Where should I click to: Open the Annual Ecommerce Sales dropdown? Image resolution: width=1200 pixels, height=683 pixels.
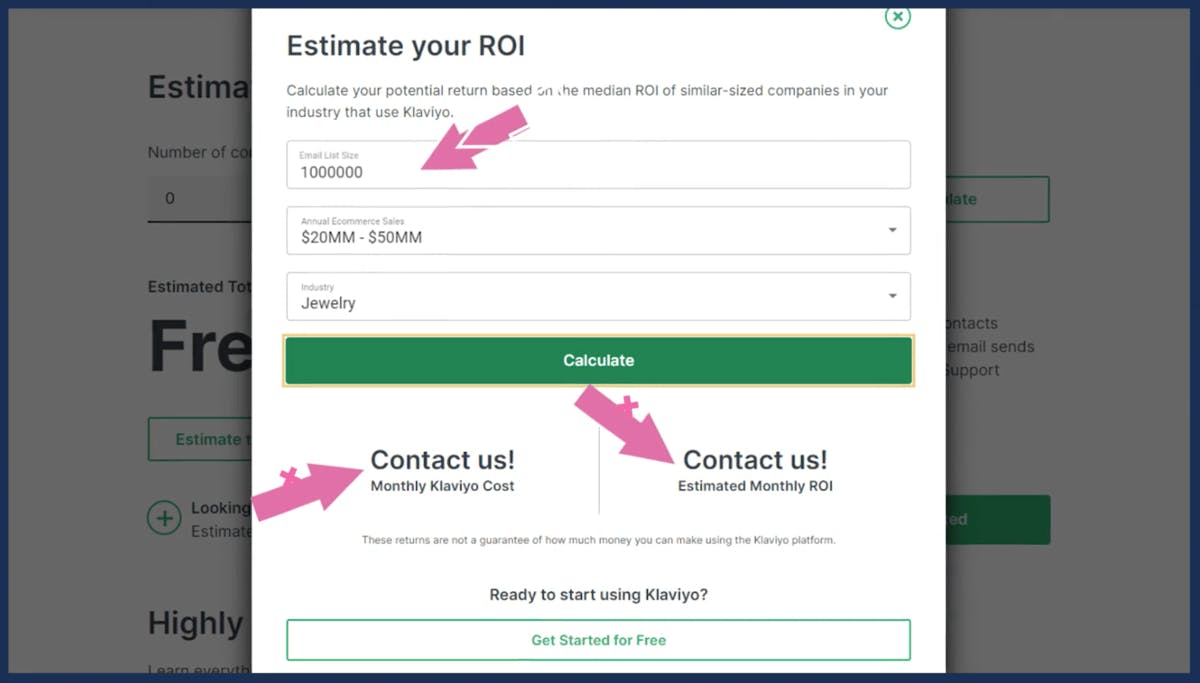598,231
